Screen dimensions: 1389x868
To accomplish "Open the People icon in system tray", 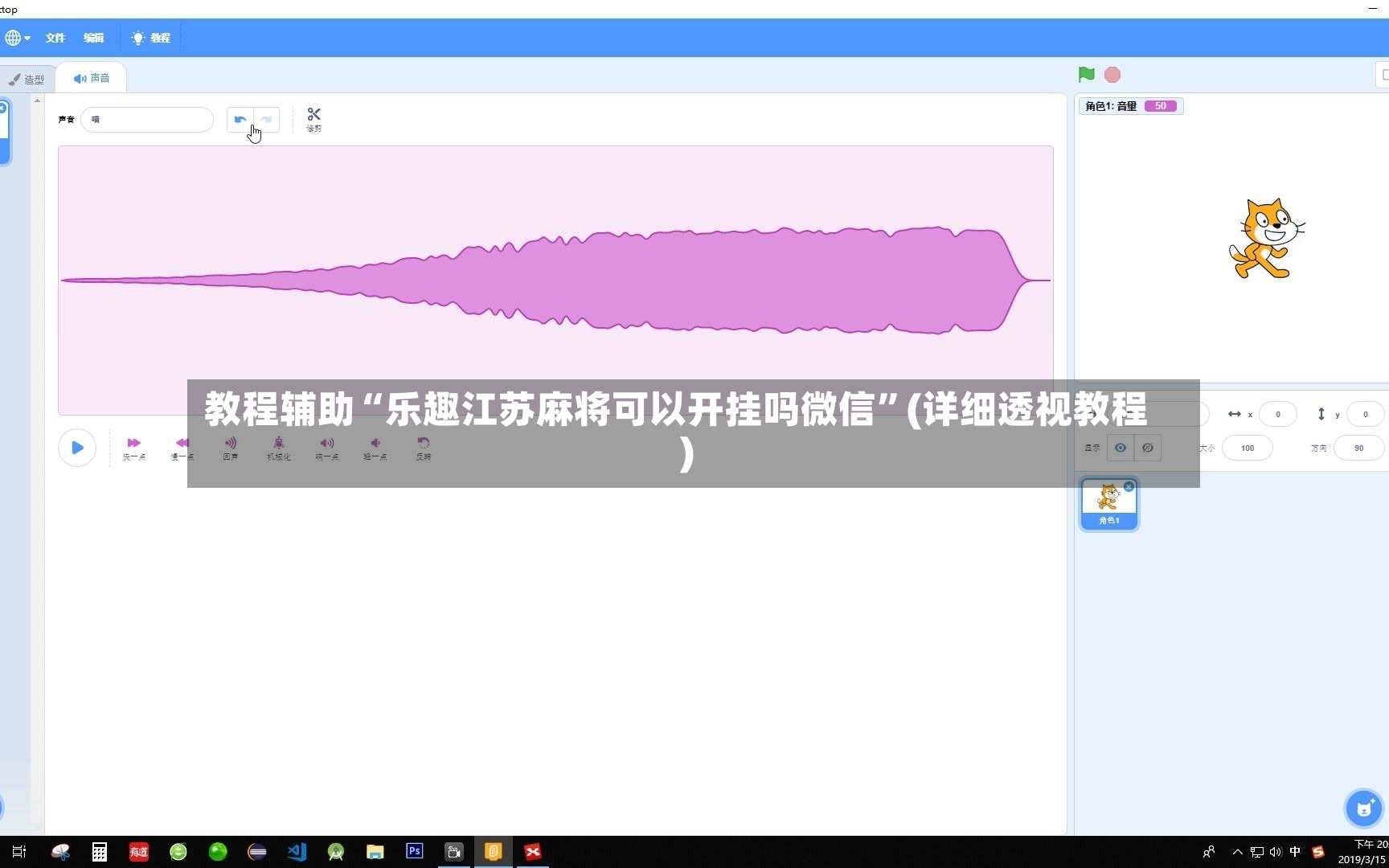I will (x=1209, y=852).
